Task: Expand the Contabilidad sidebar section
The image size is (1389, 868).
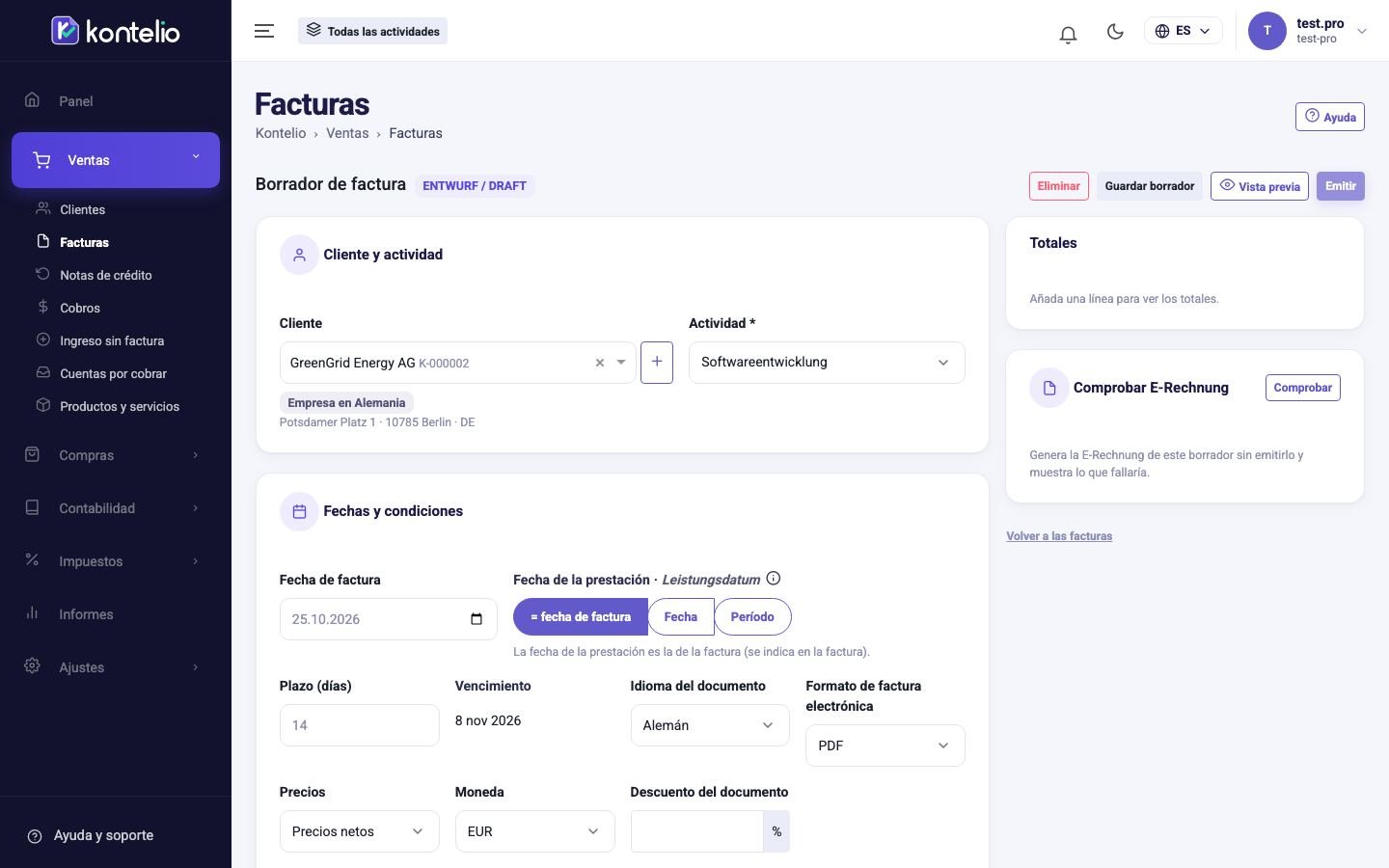Action: point(116,508)
